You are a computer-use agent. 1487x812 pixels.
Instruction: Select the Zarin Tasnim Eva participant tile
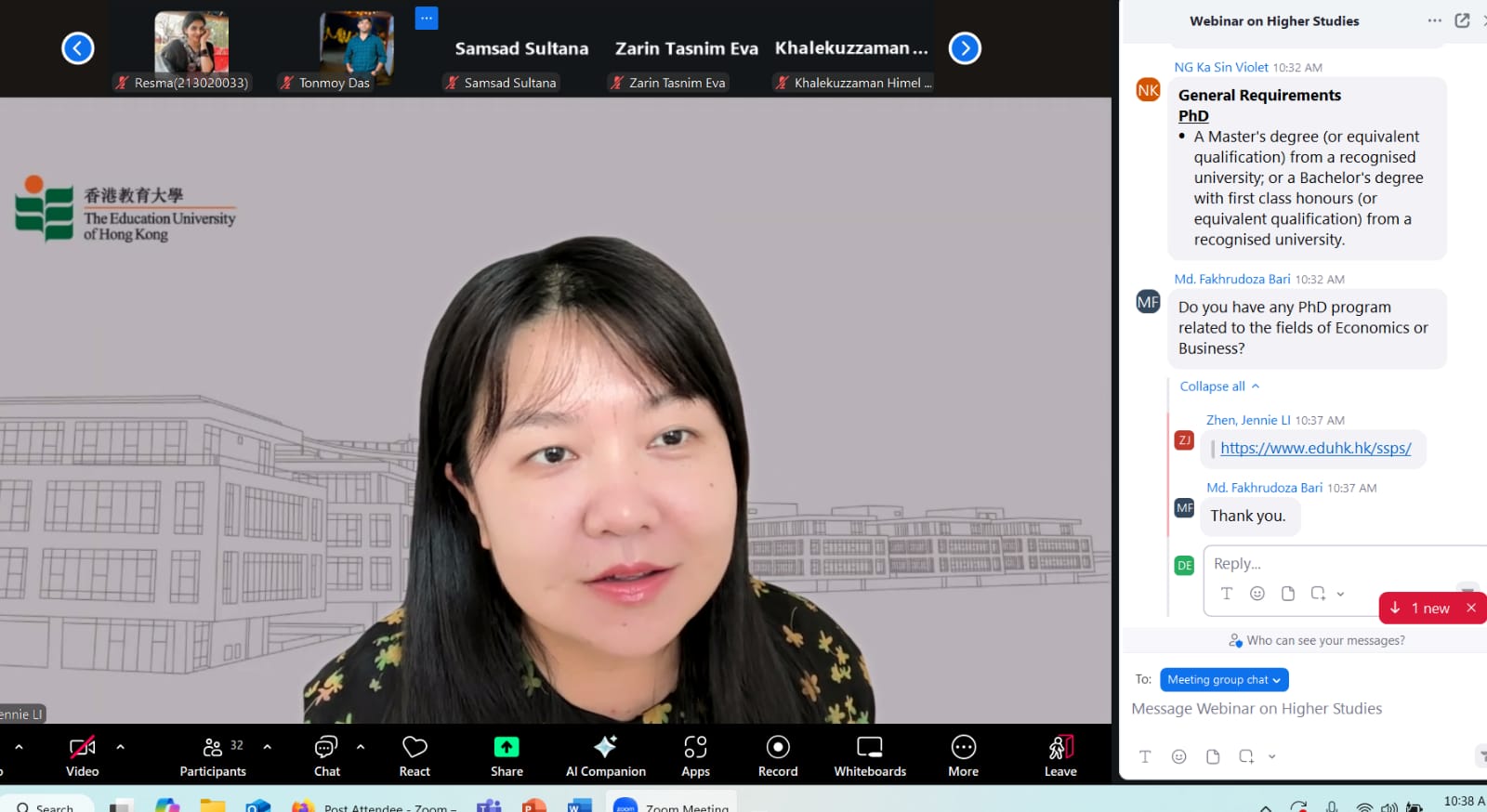[687, 49]
